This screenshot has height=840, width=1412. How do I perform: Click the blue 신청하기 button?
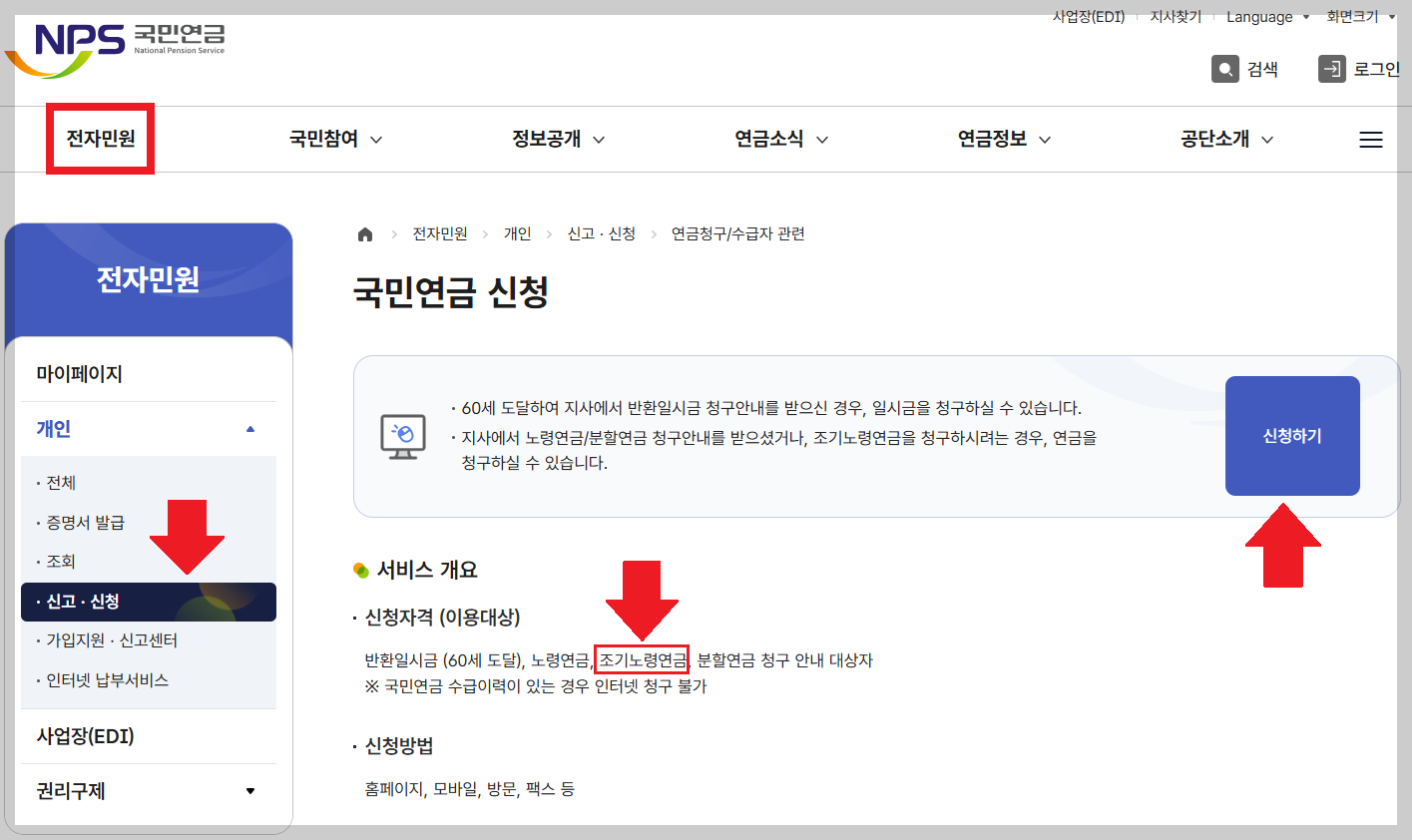[x=1291, y=435]
